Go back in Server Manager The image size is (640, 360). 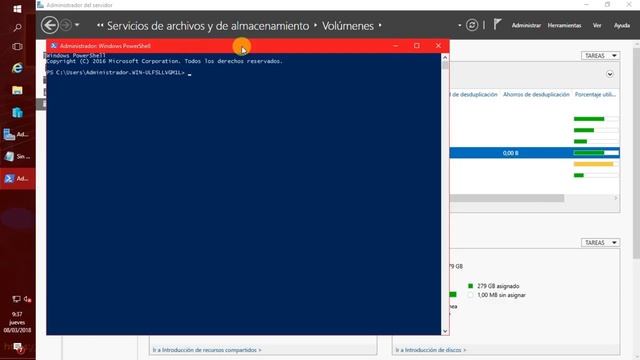point(49,25)
